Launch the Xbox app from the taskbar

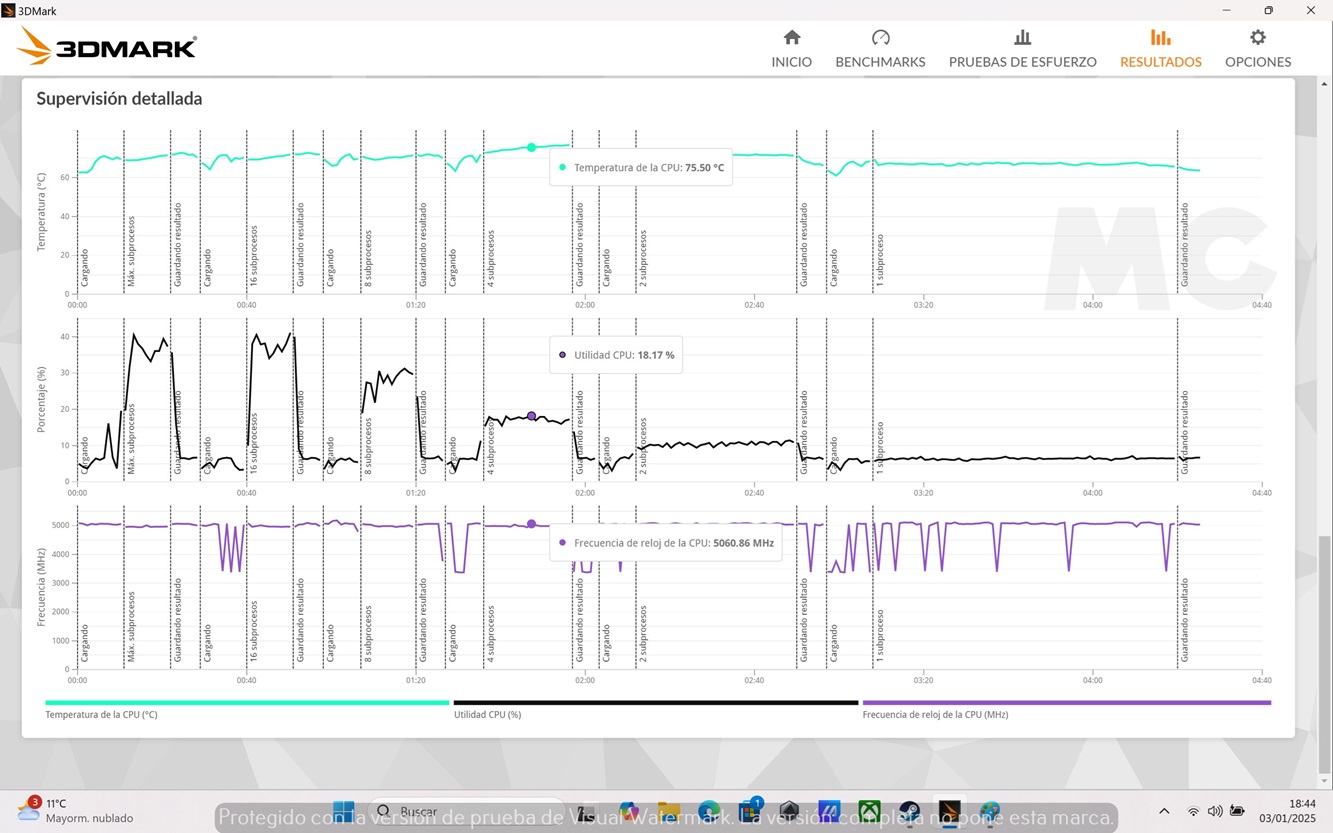[x=869, y=811]
